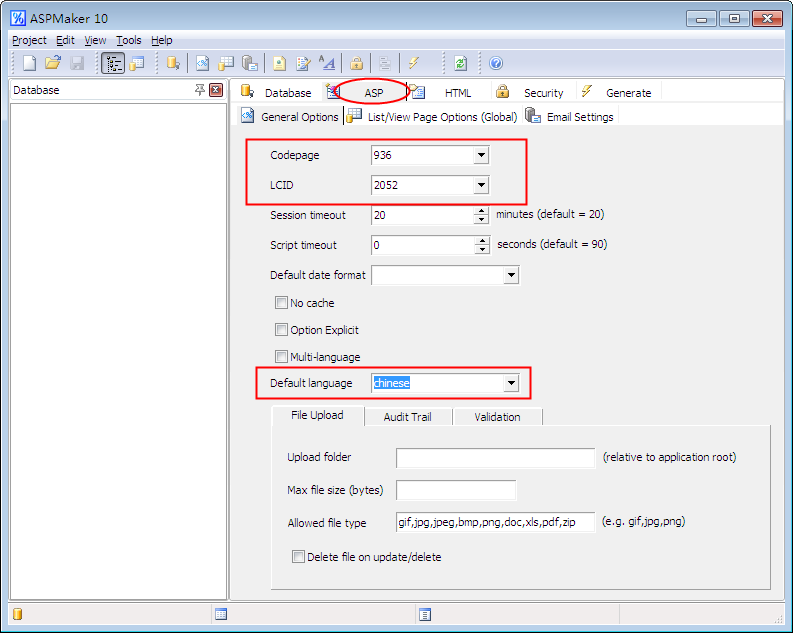The height and width of the screenshot is (633, 793).
Task: Open the Email Settings sub-tab
Action: click(570, 117)
